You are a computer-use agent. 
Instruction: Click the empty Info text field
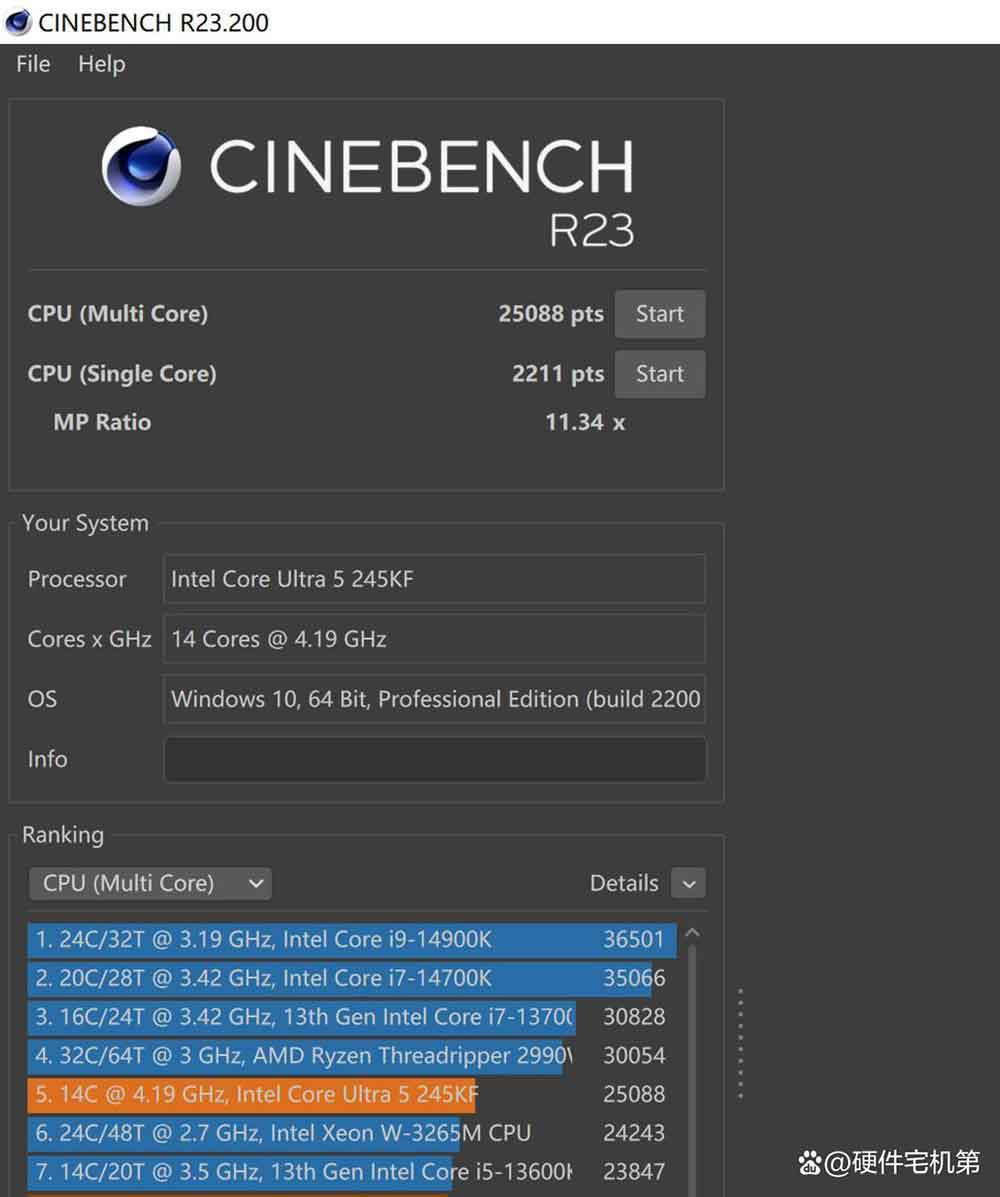pyautogui.click(x=434, y=759)
